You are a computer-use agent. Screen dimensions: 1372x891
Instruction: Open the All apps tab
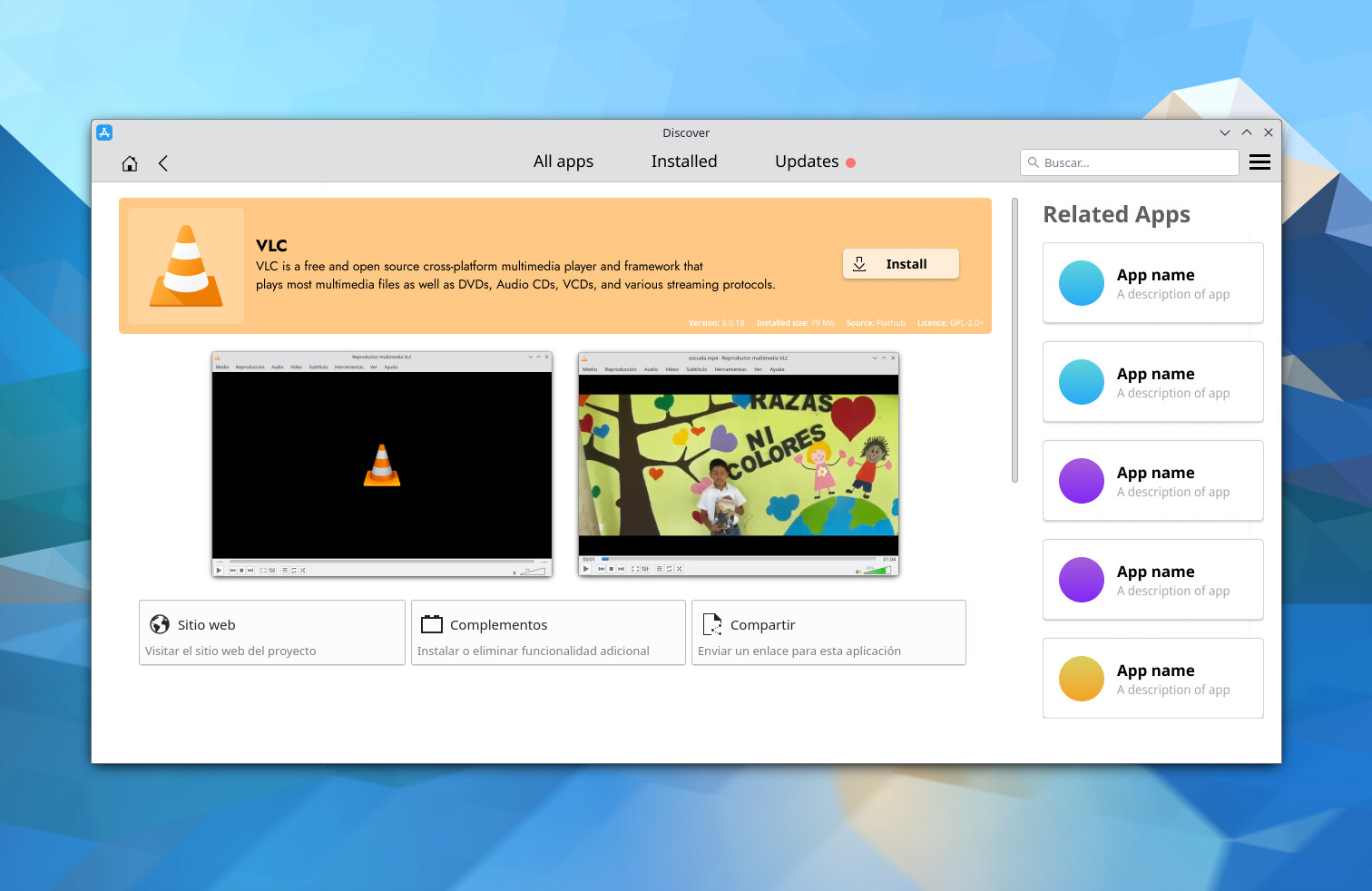pos(563,162)
